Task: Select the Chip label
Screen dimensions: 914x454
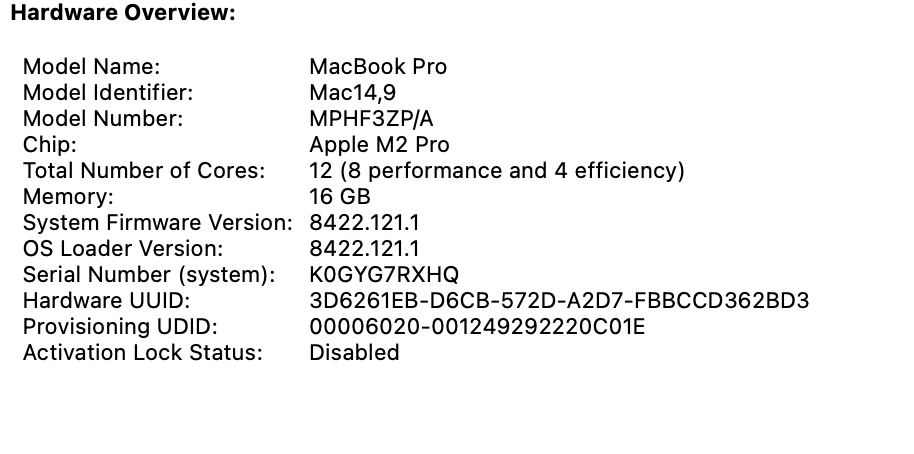Action: pos(49,145)
